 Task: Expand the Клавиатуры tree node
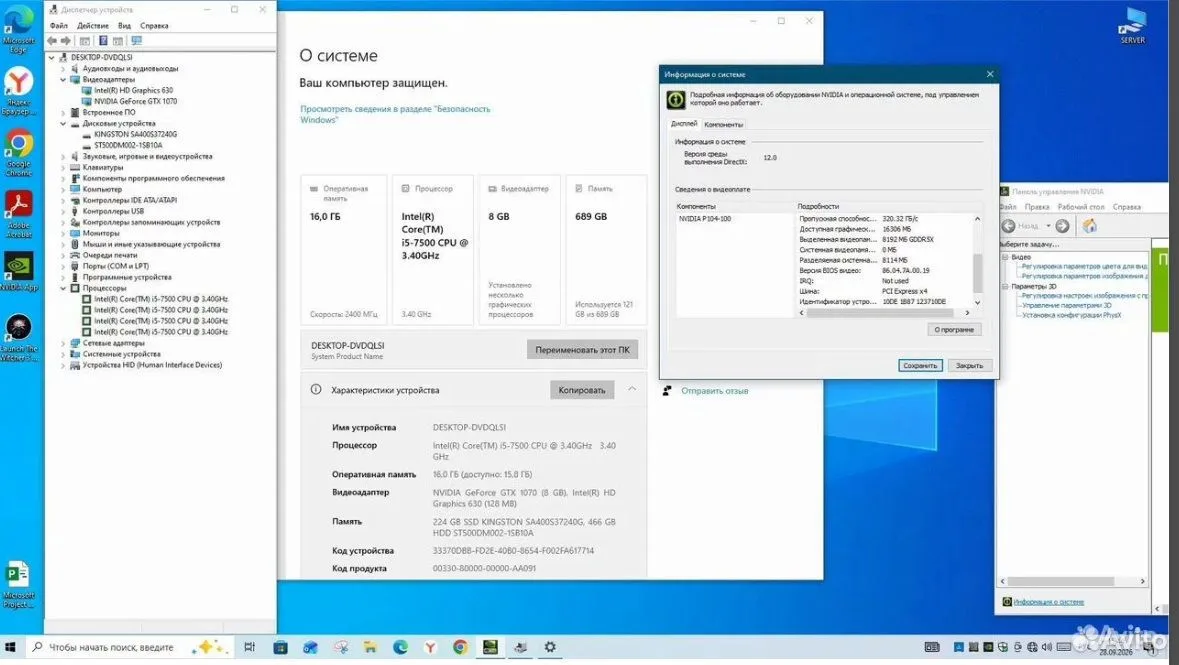(x=63, y=168)
